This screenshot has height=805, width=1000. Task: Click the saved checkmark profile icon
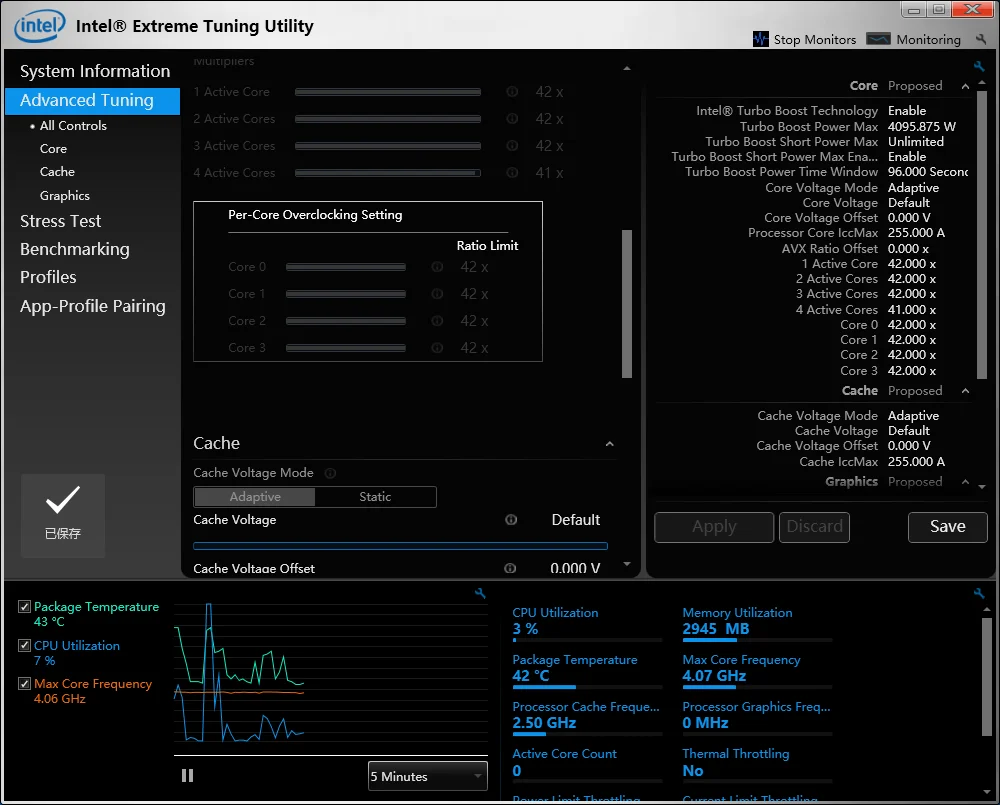coord(63,515)
